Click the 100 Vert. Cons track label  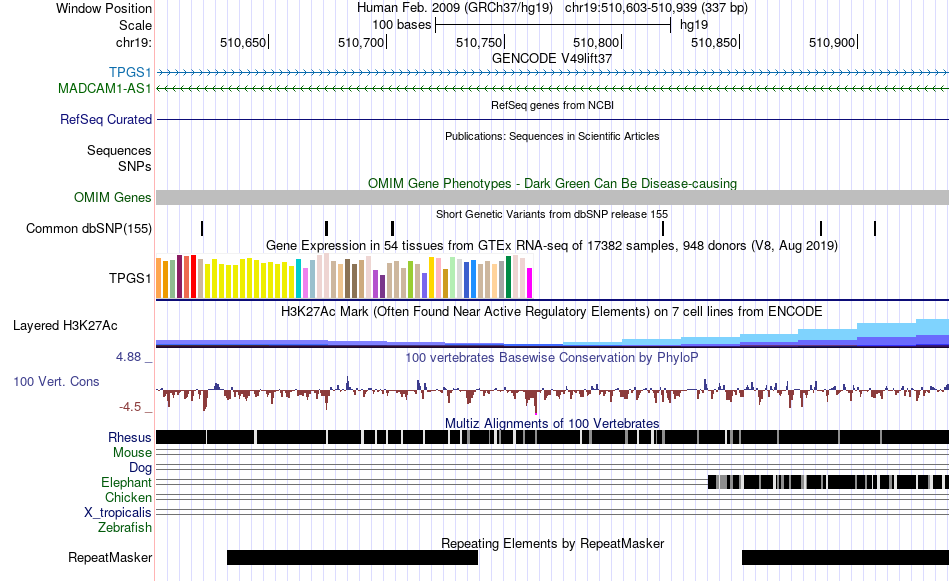tap(56, 382)
